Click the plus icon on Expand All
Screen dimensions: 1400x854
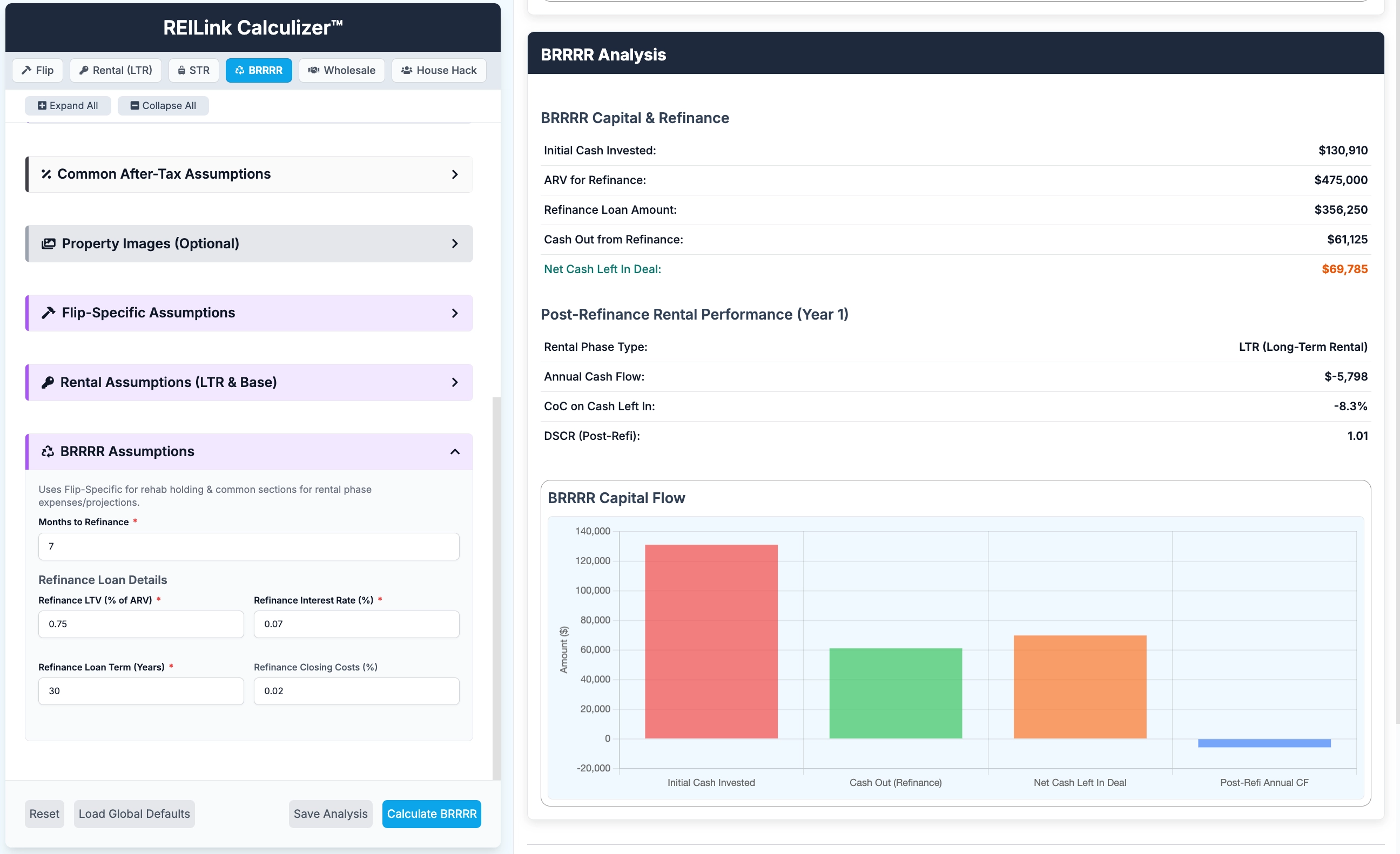pos(42,106)
